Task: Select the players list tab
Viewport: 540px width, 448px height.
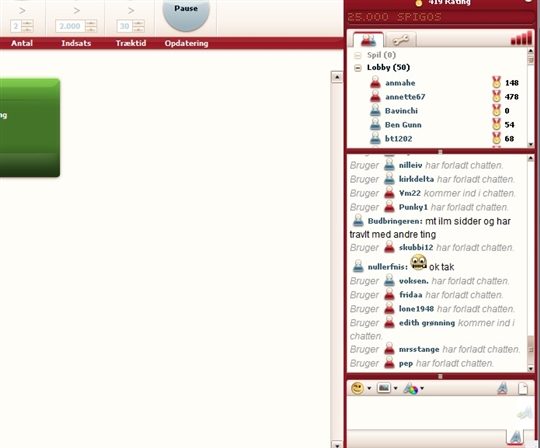Action: (368, 40)
